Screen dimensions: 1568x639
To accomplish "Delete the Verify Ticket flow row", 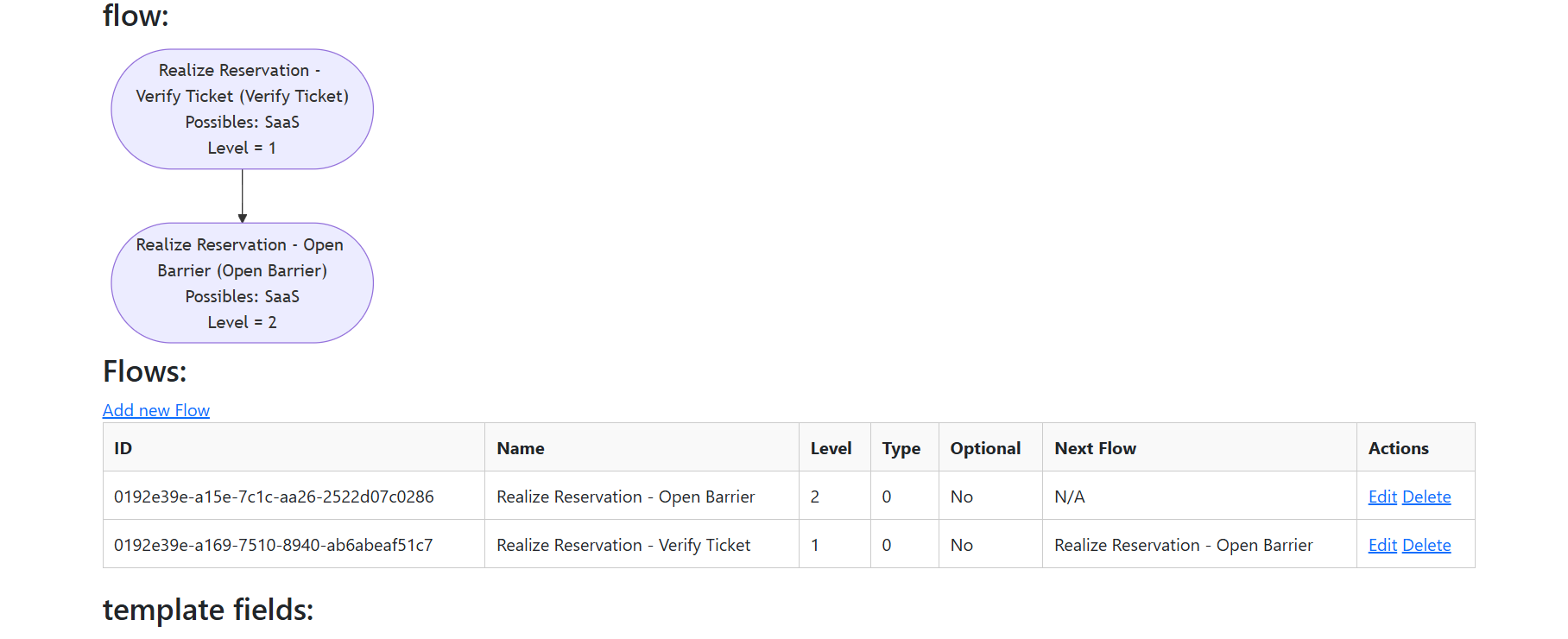I will click(x=1426, y=545).
